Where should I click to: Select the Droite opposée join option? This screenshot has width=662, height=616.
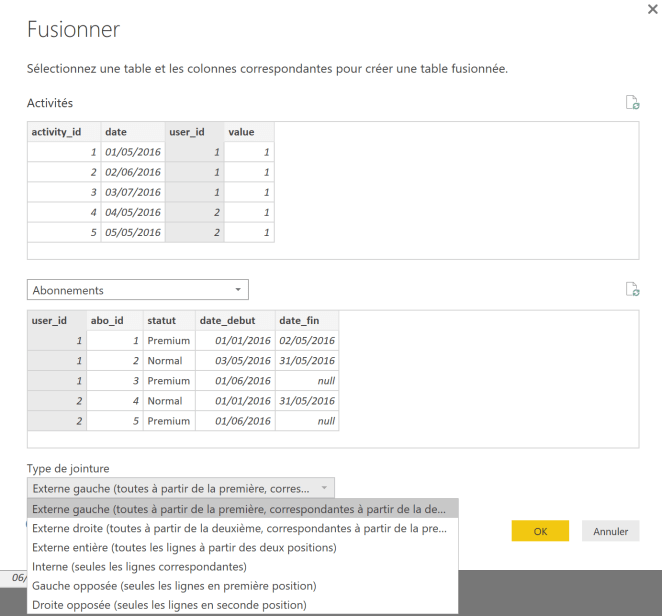coord(242,604)
